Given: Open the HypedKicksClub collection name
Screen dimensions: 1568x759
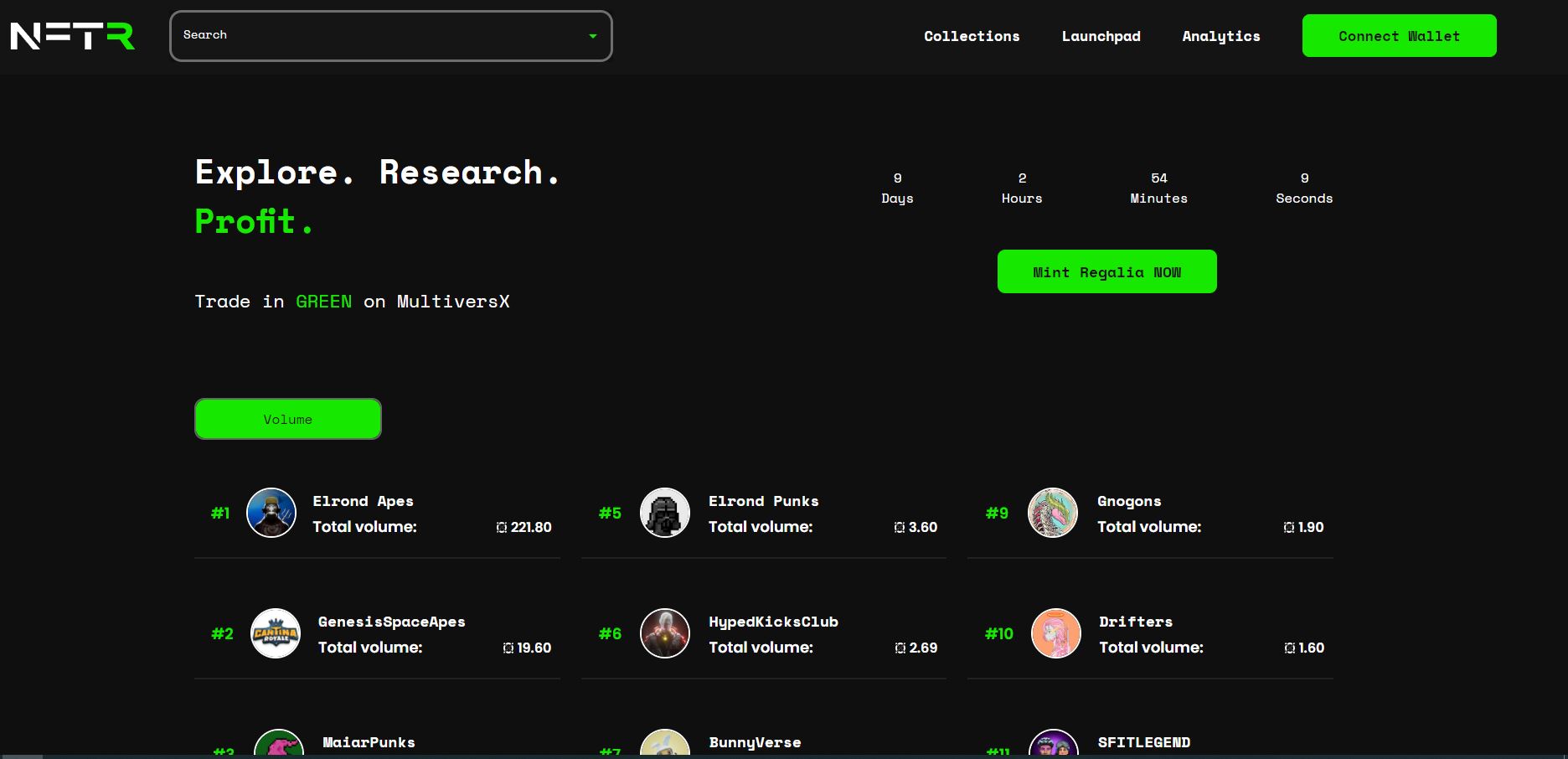Looking at the screenshot, I should click(x=774, y=622).
